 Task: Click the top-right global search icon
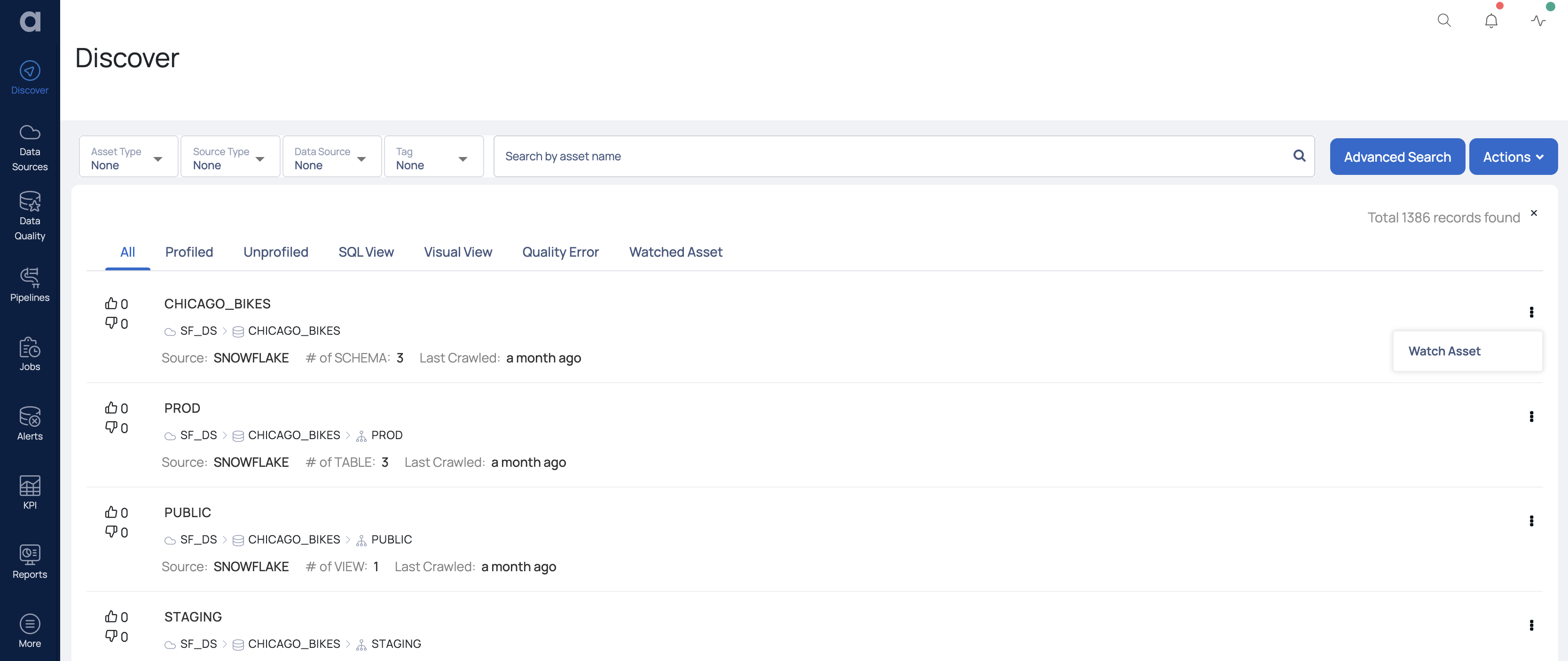(x=1444, y=21)
